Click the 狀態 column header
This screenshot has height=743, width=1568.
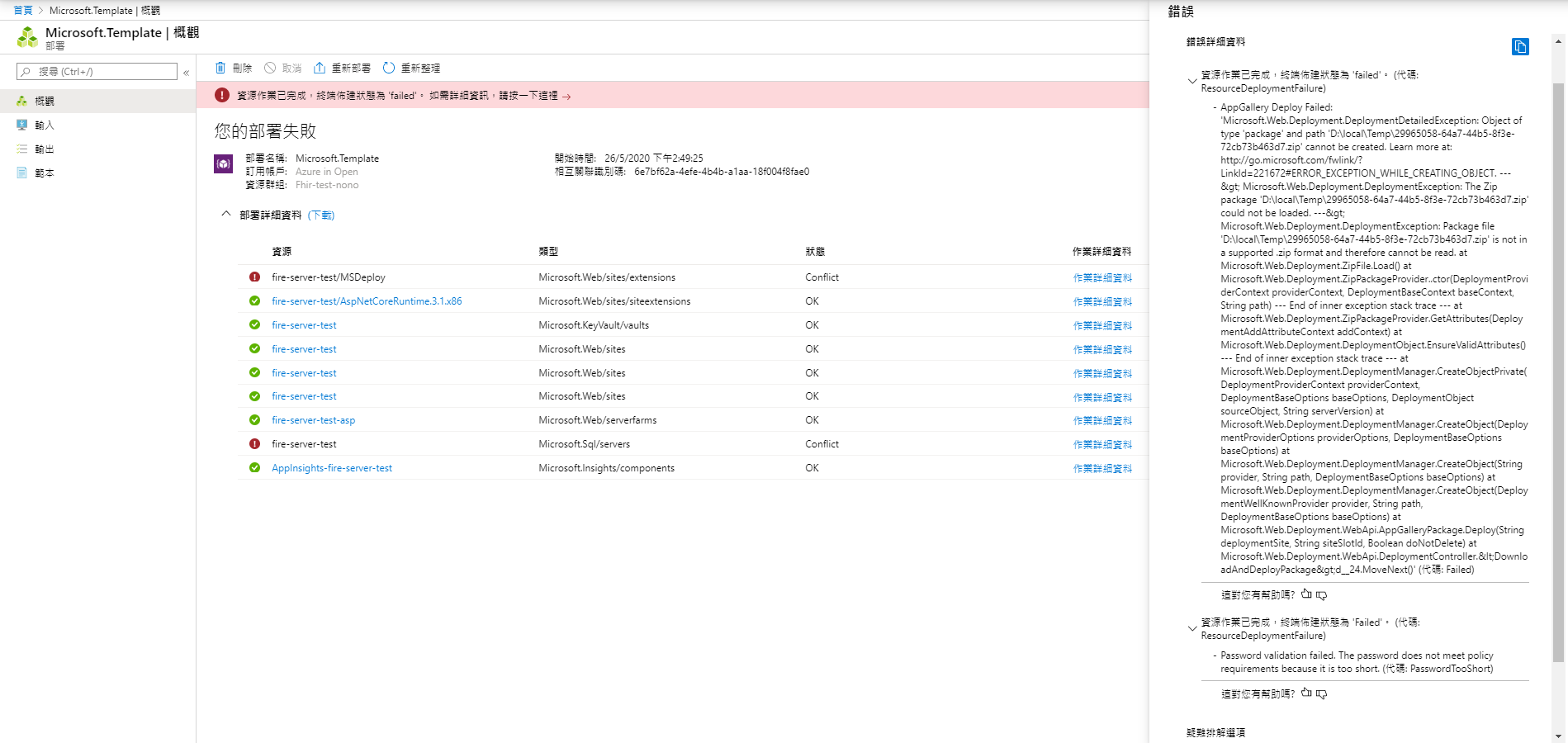tap(815, 252)
